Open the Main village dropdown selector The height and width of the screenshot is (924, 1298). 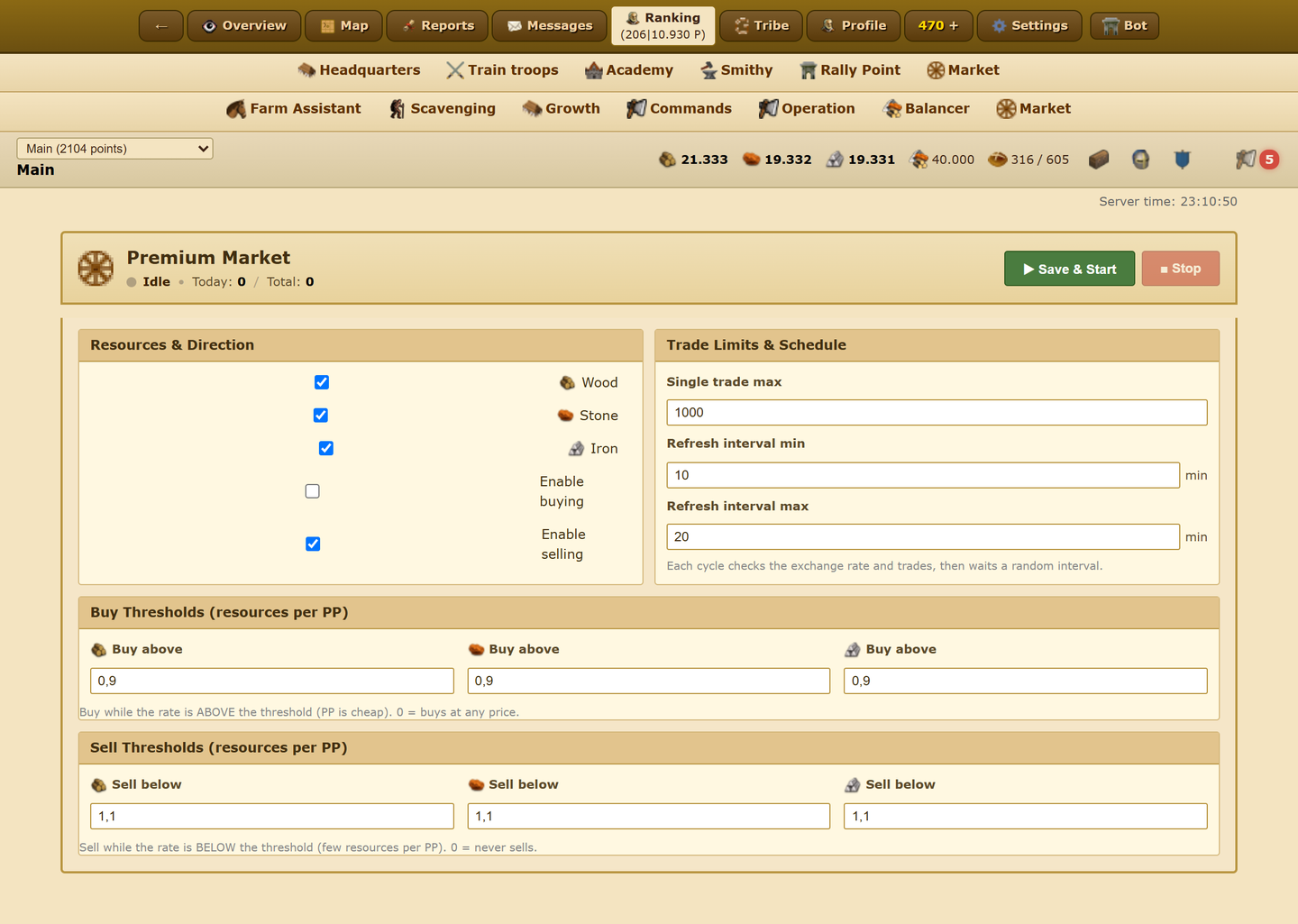[x=115, y=149]
